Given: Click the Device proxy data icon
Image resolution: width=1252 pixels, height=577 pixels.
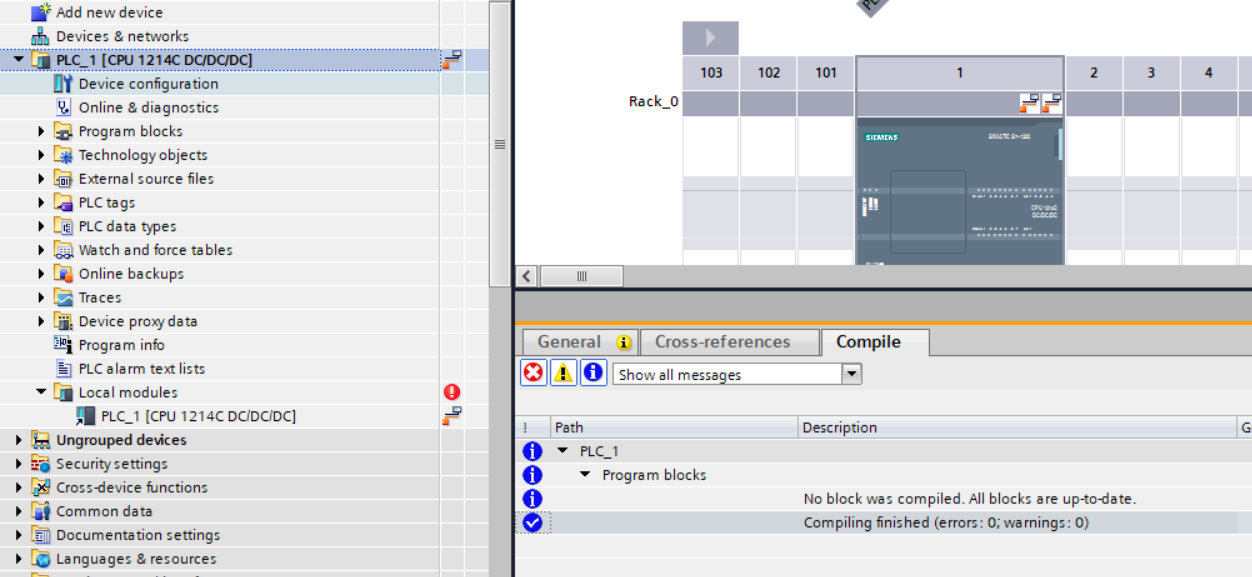Looking at the screenshot, I should tap(63, 321).
